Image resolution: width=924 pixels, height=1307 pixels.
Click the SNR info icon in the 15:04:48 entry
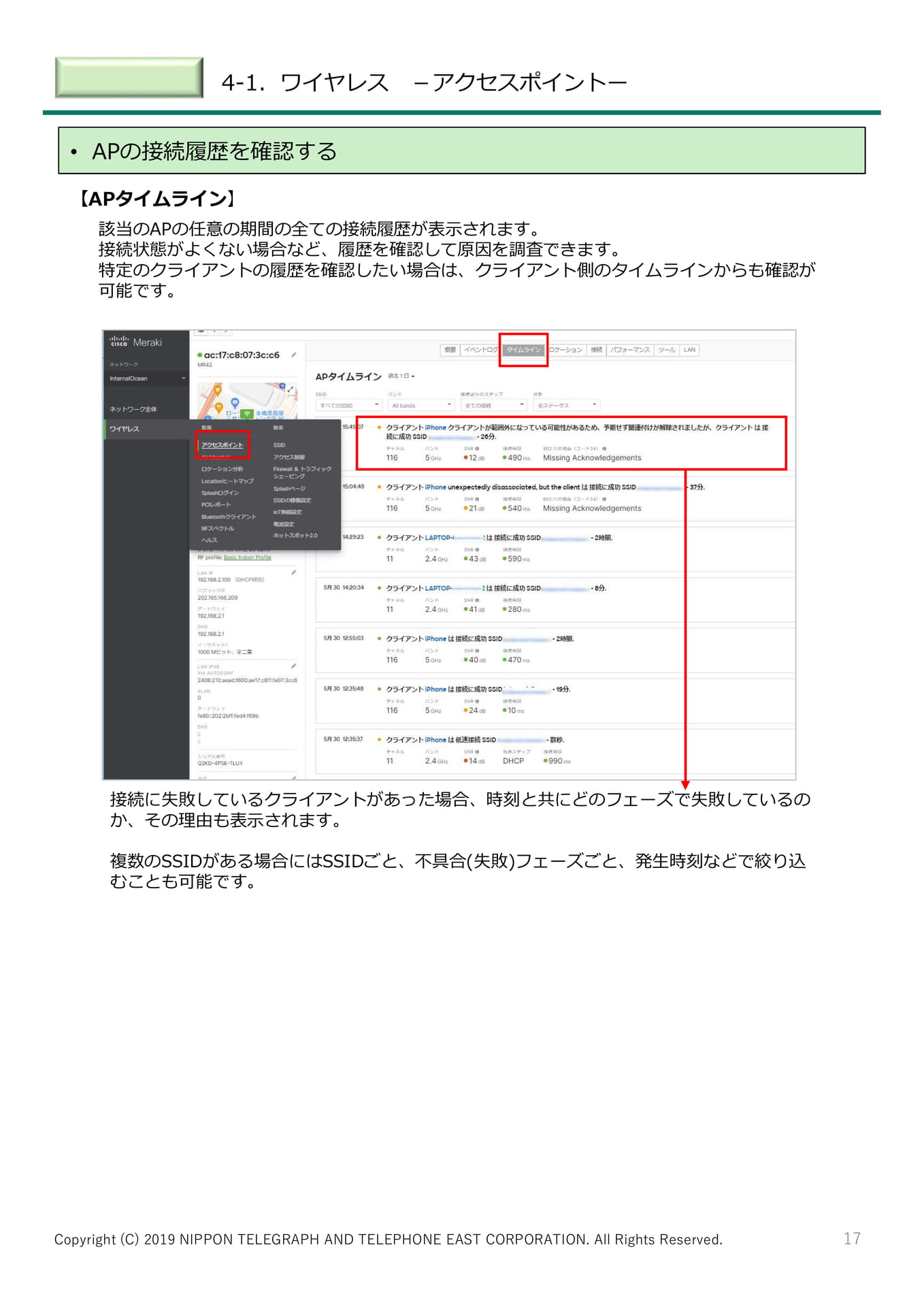pyautogui.click(x=477, y=499)
